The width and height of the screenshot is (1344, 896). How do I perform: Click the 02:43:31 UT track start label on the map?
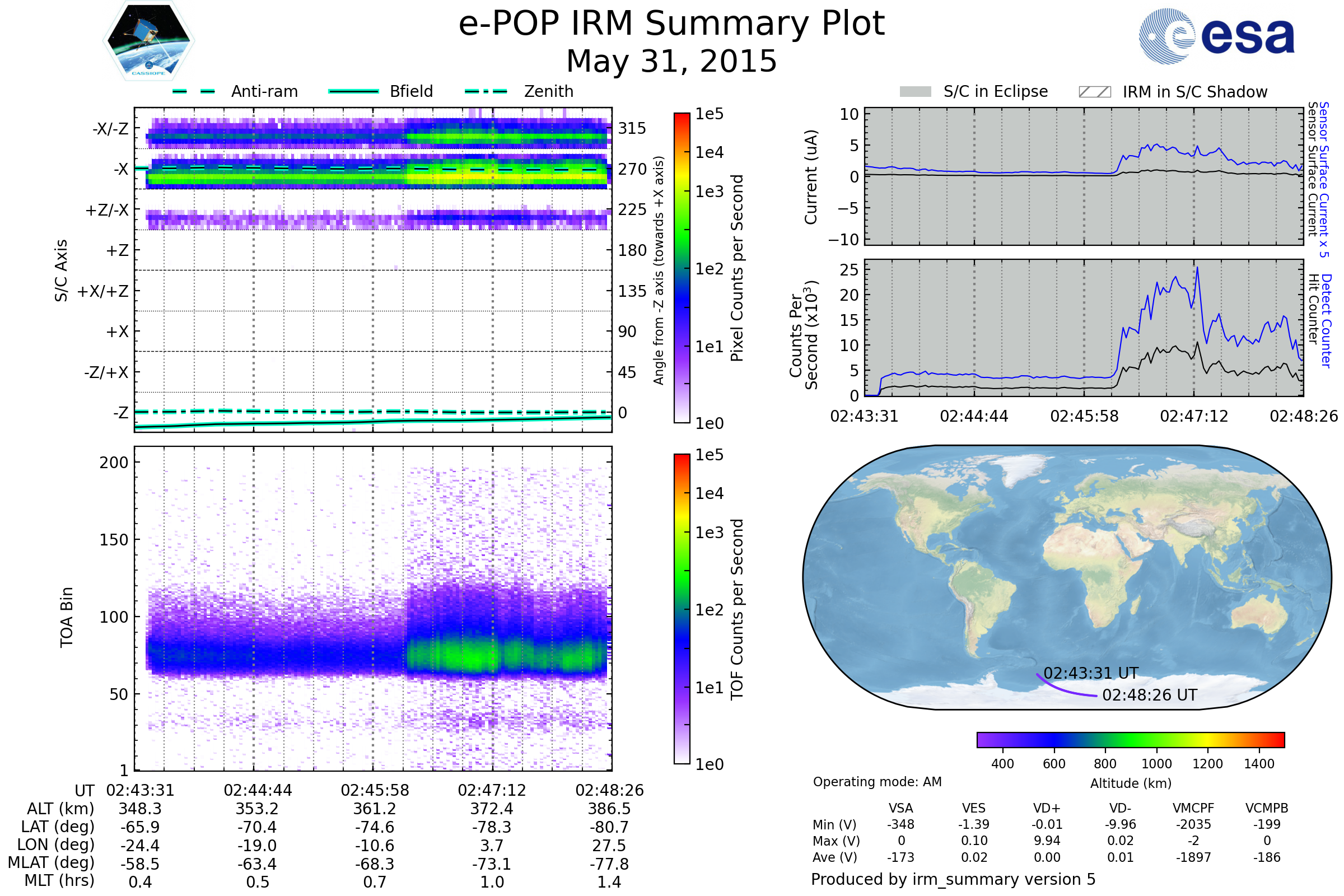click(1091, 673)
